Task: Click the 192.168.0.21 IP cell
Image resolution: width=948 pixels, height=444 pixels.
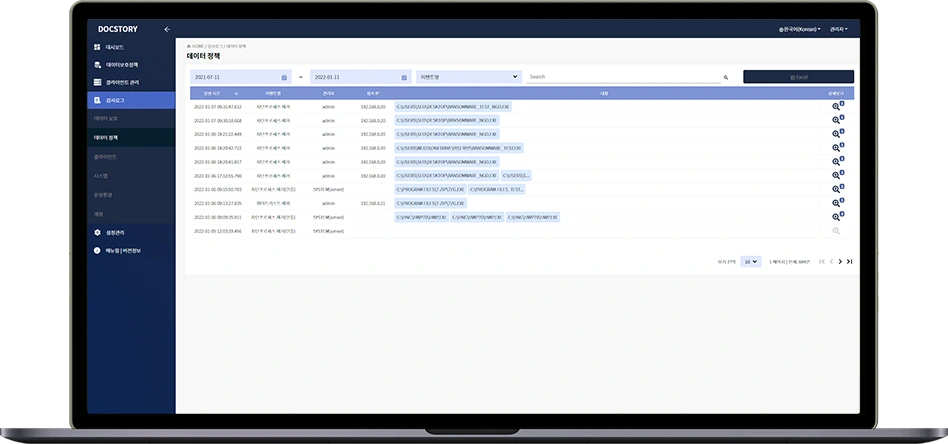Action: point(372,203)
